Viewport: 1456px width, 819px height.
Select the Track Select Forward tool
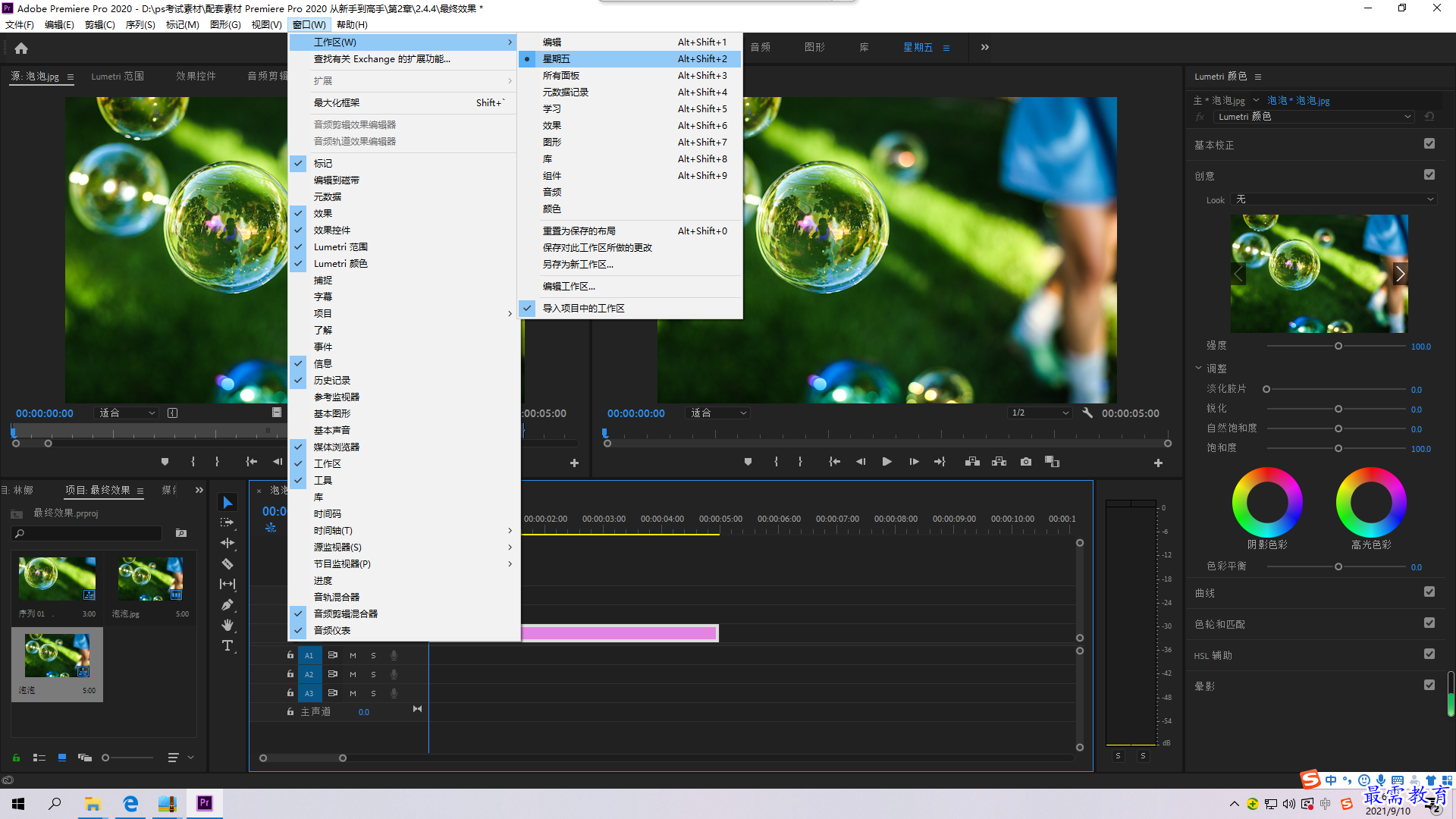[x=227, y=523]
